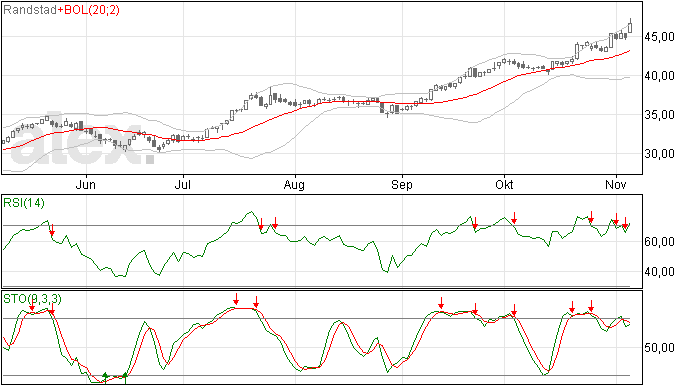Click the 35,00 price axis label
Screen dimensions: 690x387
coord(659,115)
